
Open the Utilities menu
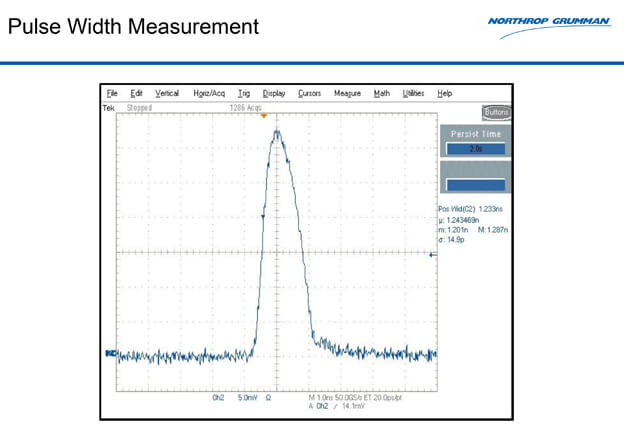click(413, 93)
